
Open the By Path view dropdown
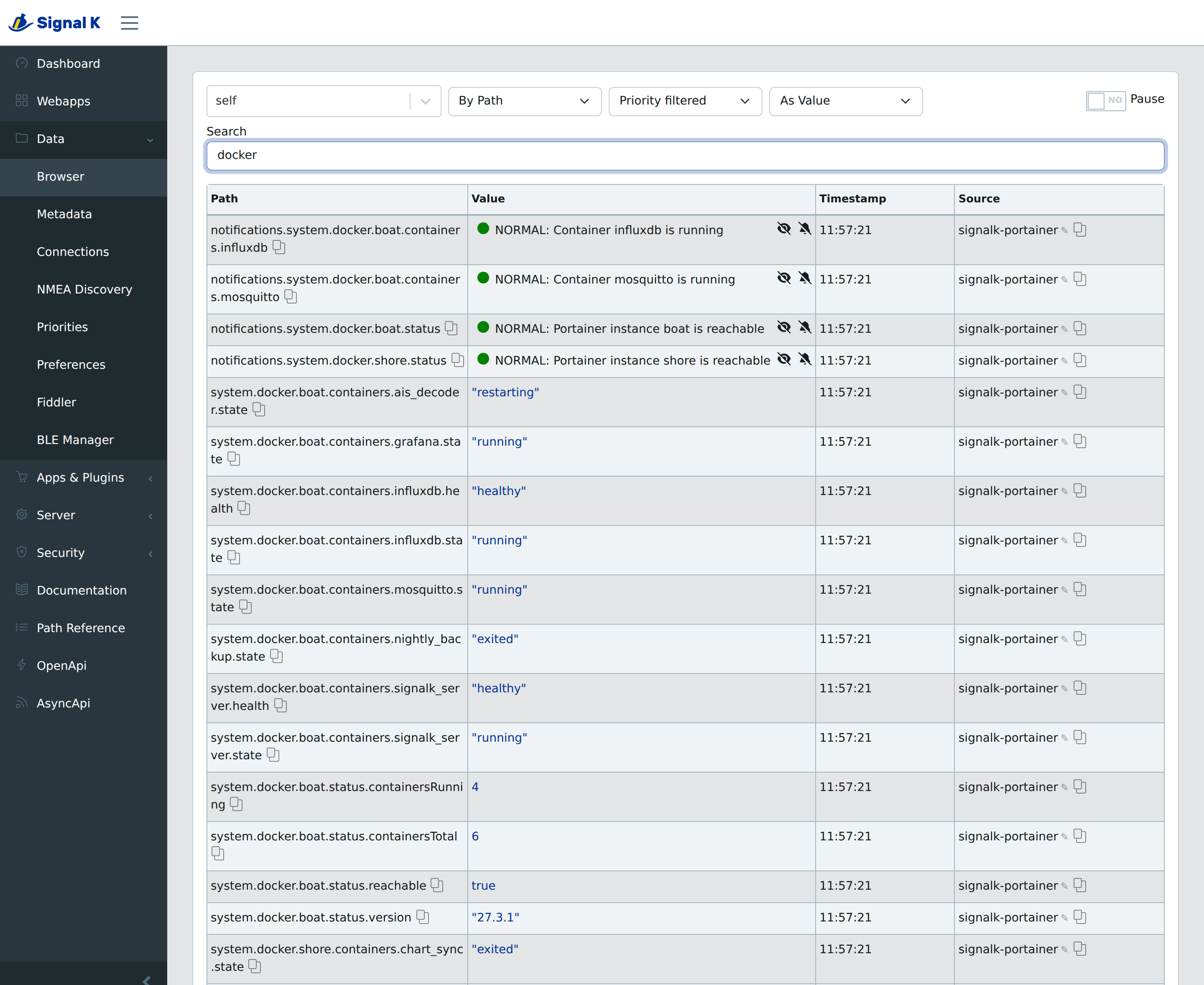point(524,101)
